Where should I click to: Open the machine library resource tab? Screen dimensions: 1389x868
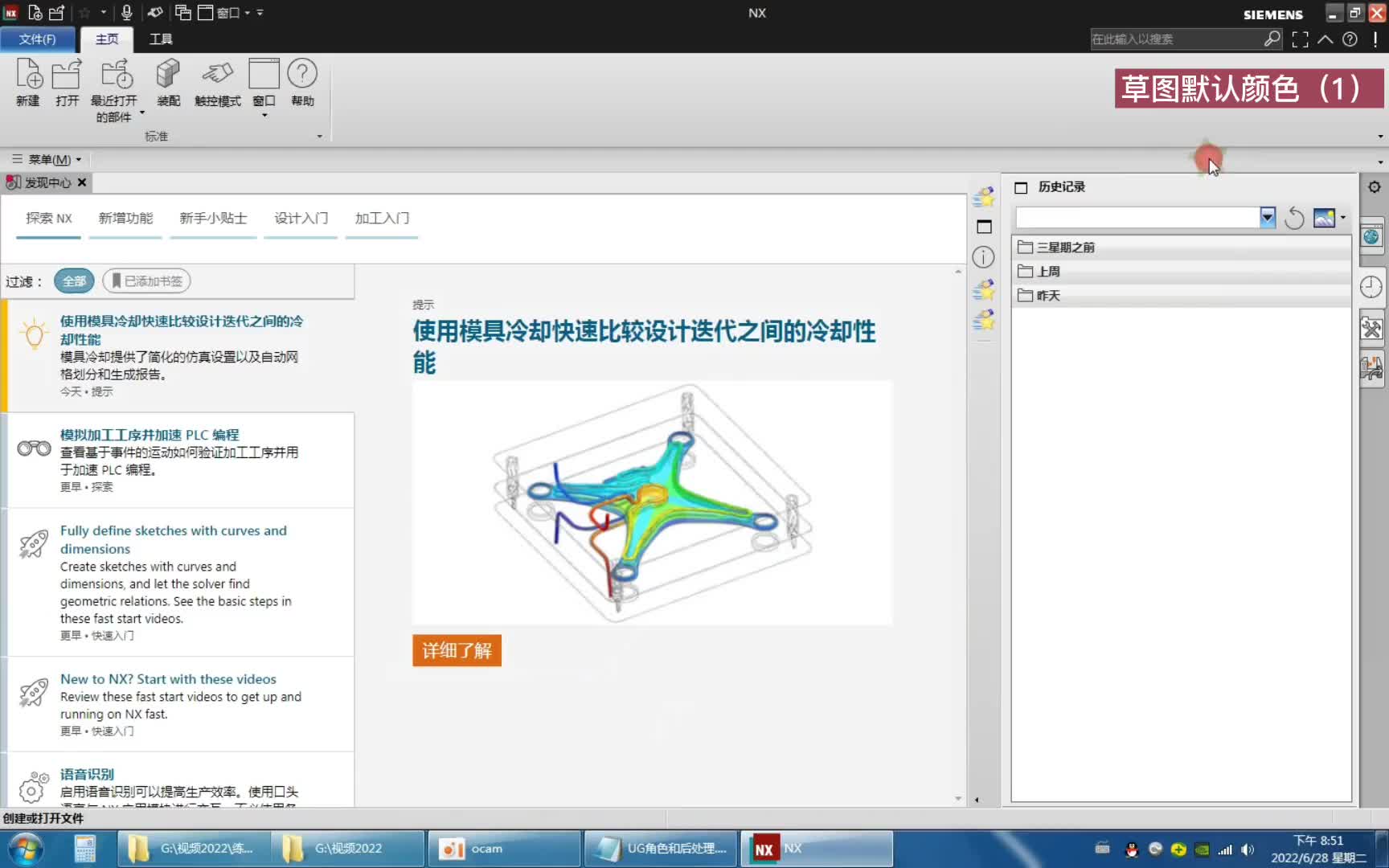click(x=1371, y=368)
